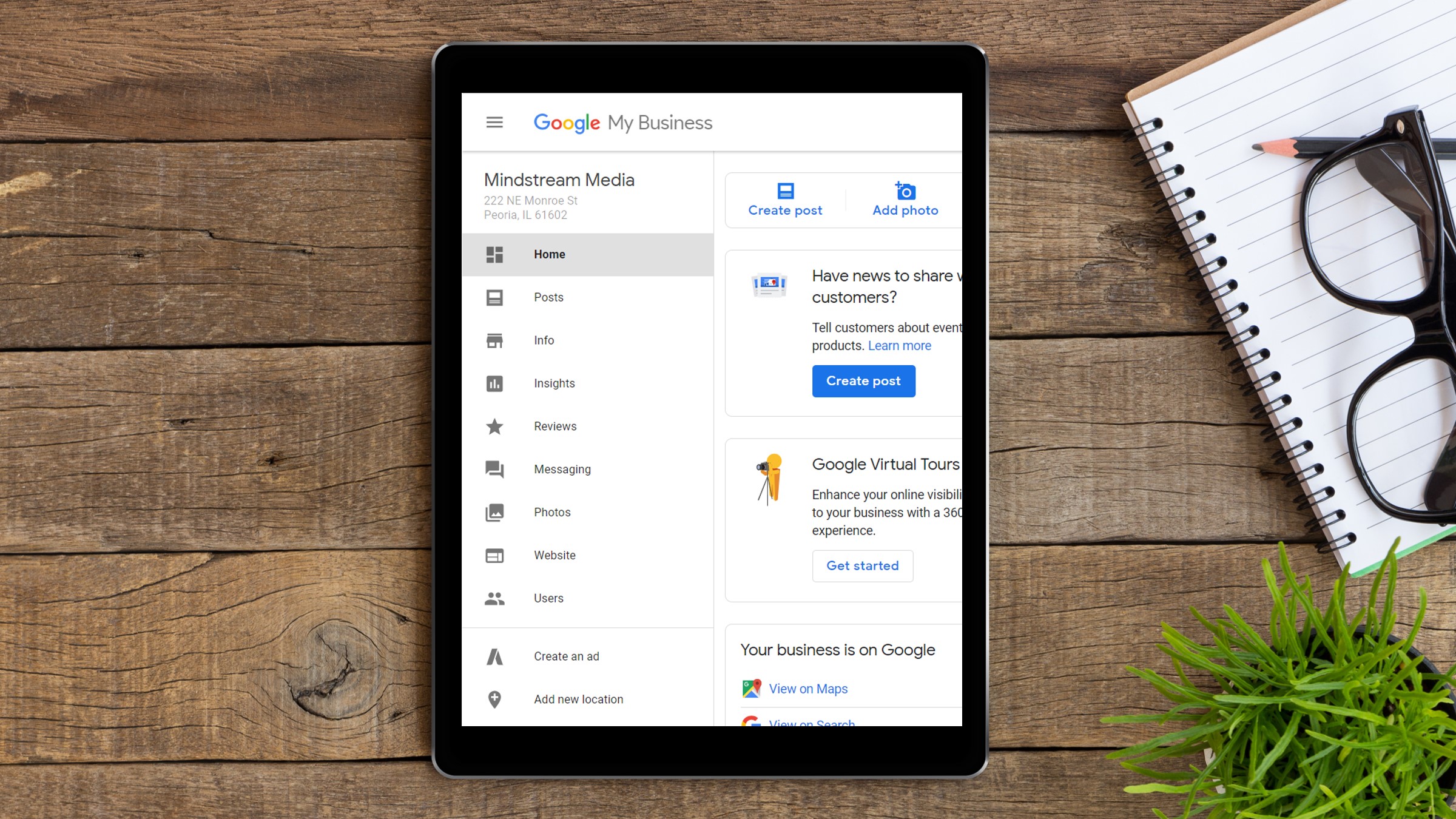Click the Add new location option
This screenshot has height=819, width=1456.
578,699
